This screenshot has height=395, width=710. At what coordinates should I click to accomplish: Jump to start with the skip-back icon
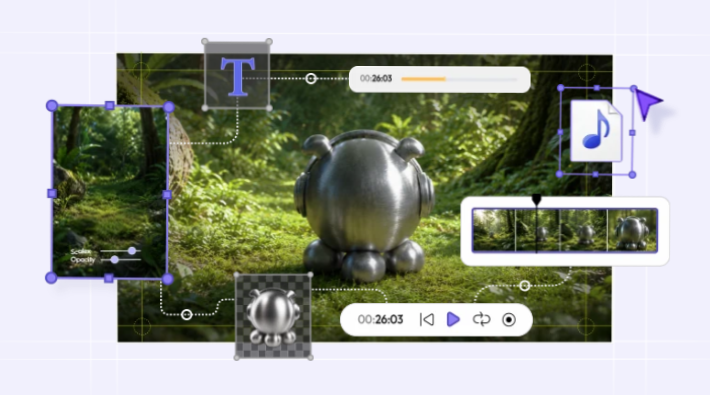tap(427, 319)
